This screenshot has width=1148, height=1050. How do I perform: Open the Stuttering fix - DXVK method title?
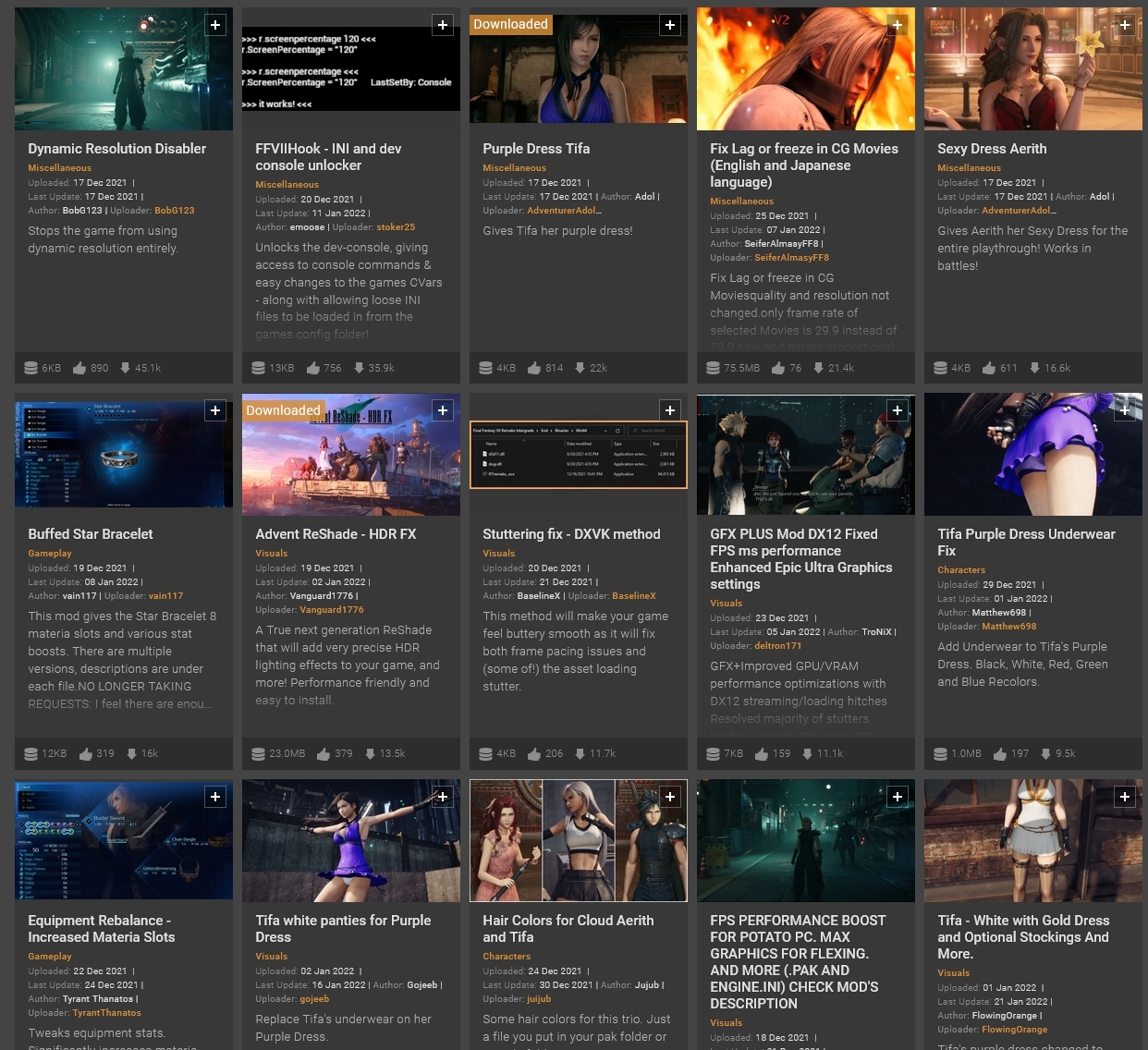[571, 534]
